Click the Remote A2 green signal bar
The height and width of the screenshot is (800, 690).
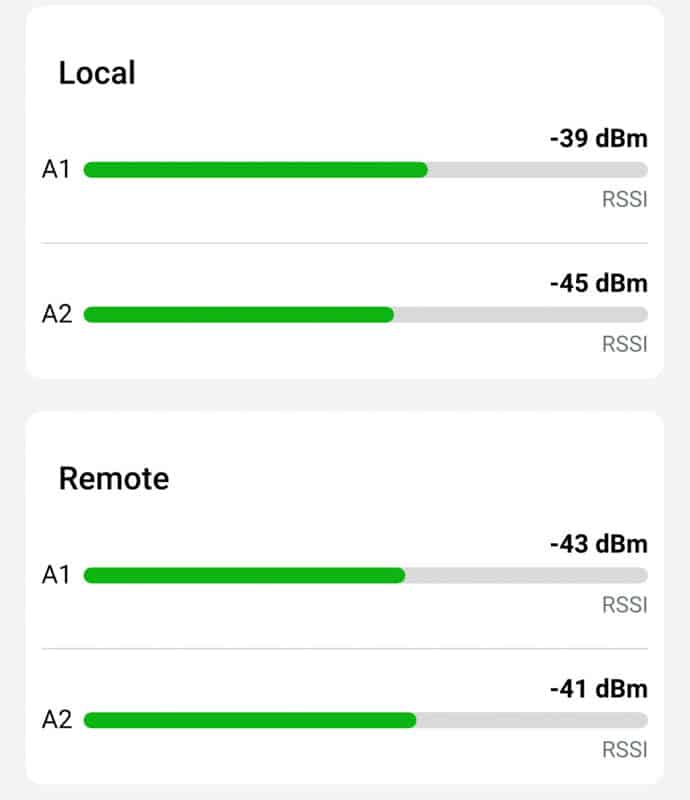250,720
